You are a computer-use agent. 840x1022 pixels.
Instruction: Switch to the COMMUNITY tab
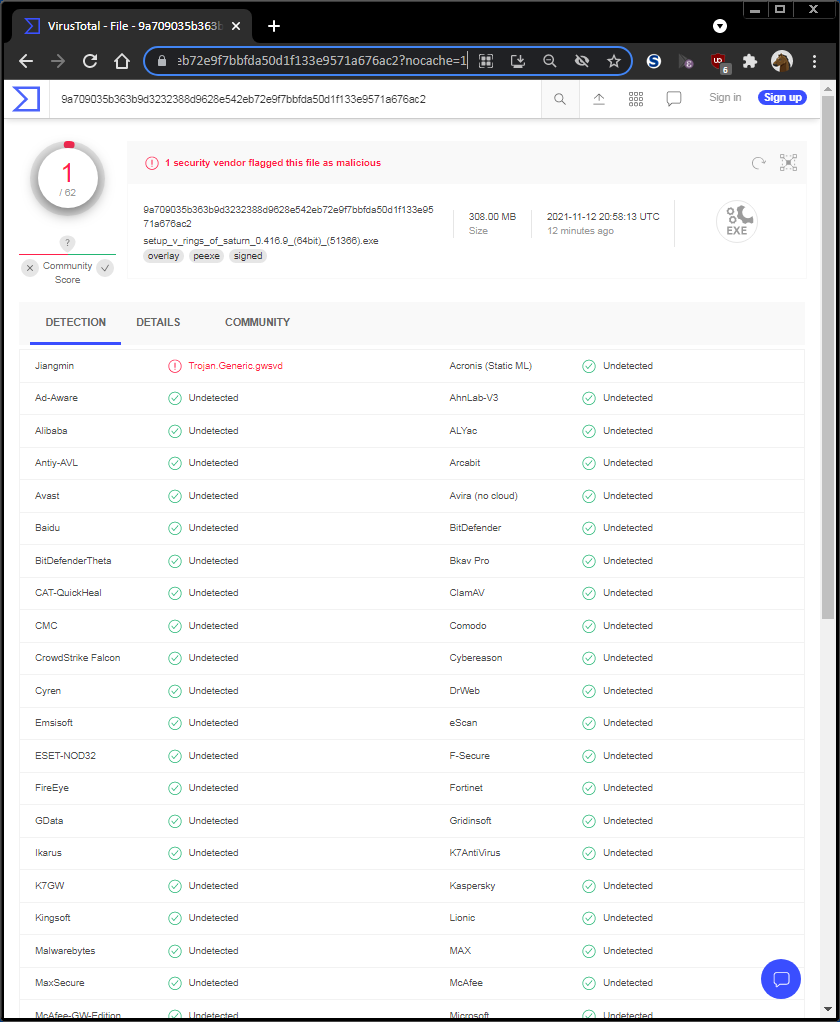[x=257, y=322]
